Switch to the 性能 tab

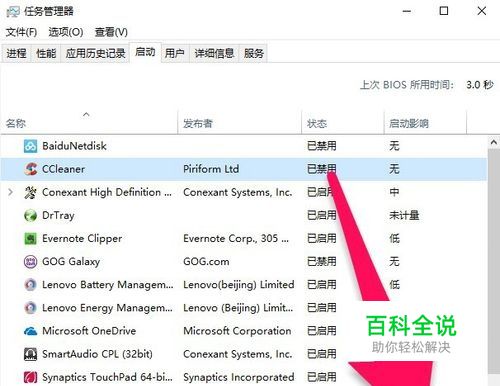(x=46, y=53)
